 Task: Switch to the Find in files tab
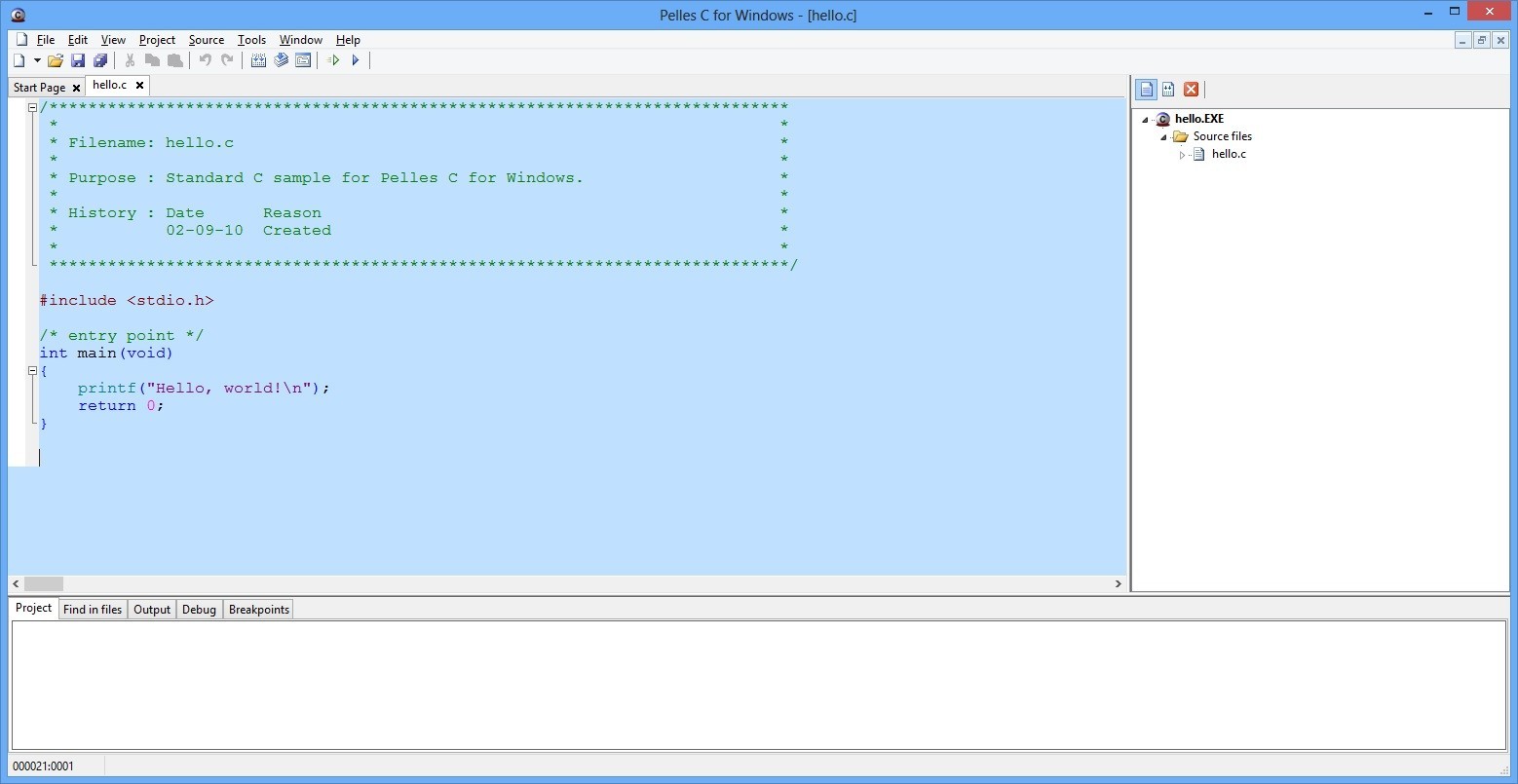[93, 610]
